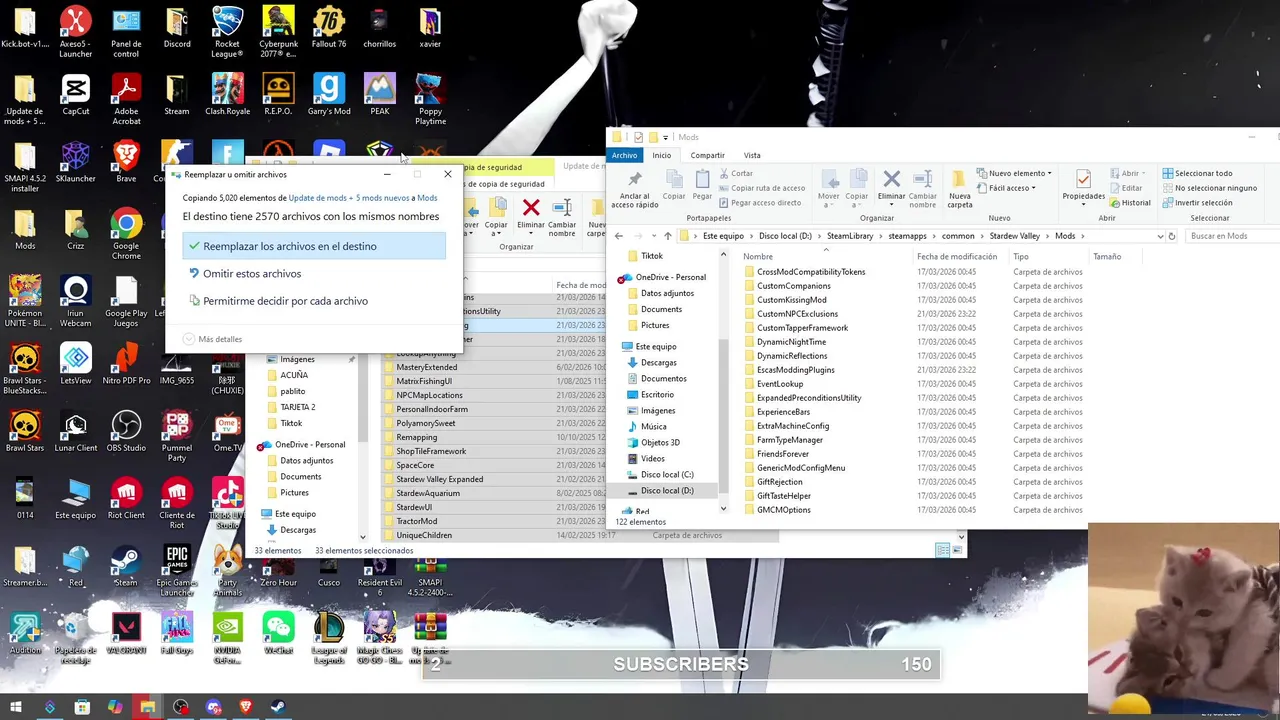Select TARJETA 2 in the background window tree
This screenshot has width=1280, height=720.
pyautogui.click(x=297, y=407)
